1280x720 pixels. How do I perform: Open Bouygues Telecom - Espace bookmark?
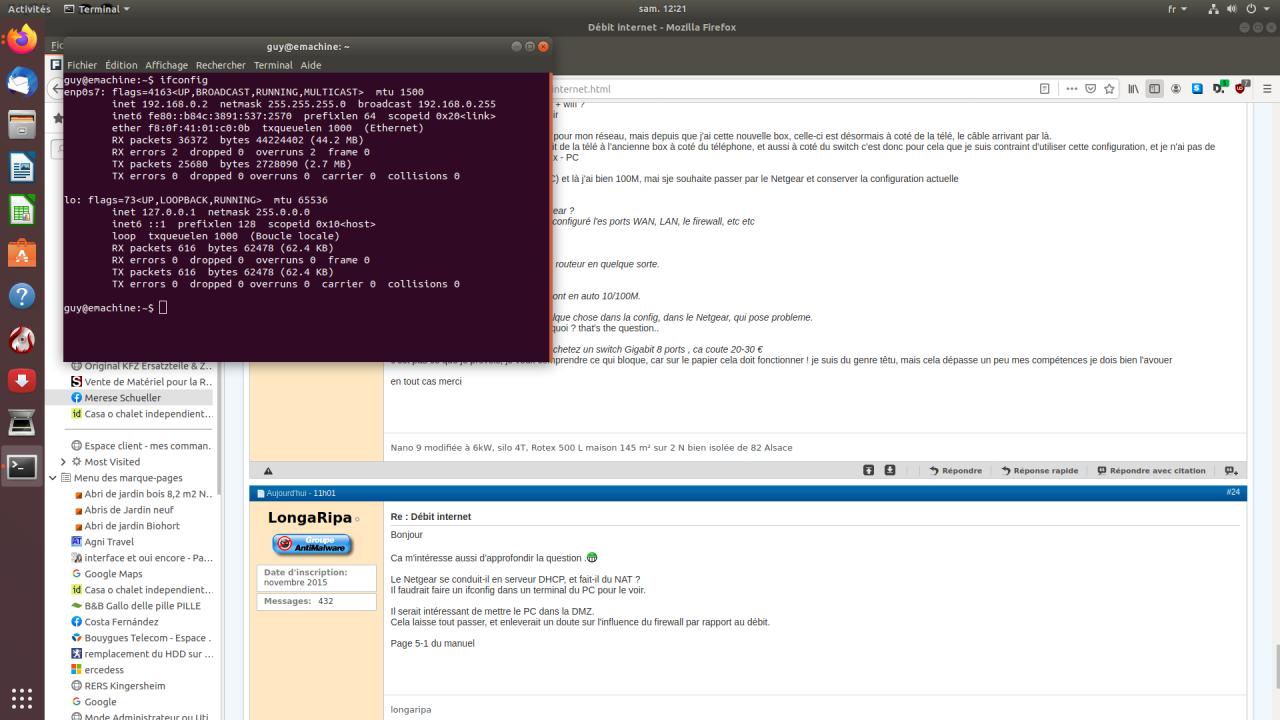pyautogui.click(x=141, y=638)
